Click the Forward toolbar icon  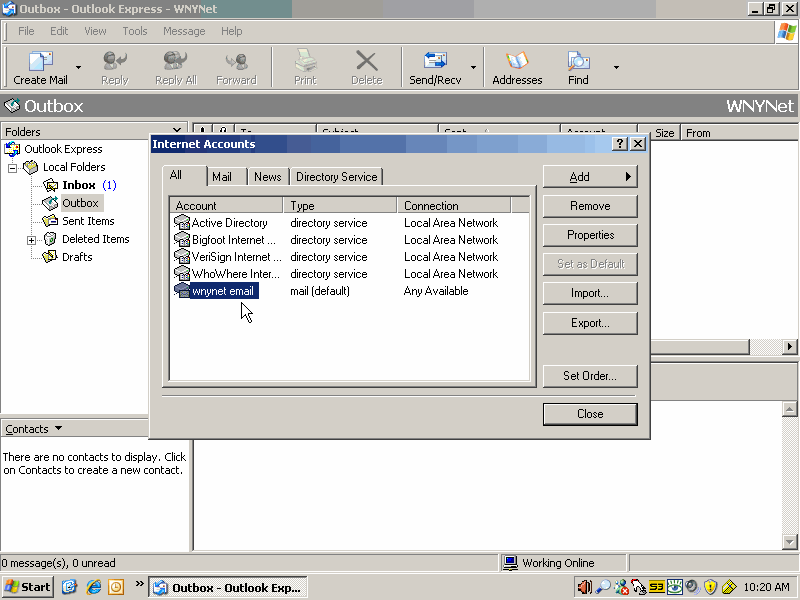236,61
